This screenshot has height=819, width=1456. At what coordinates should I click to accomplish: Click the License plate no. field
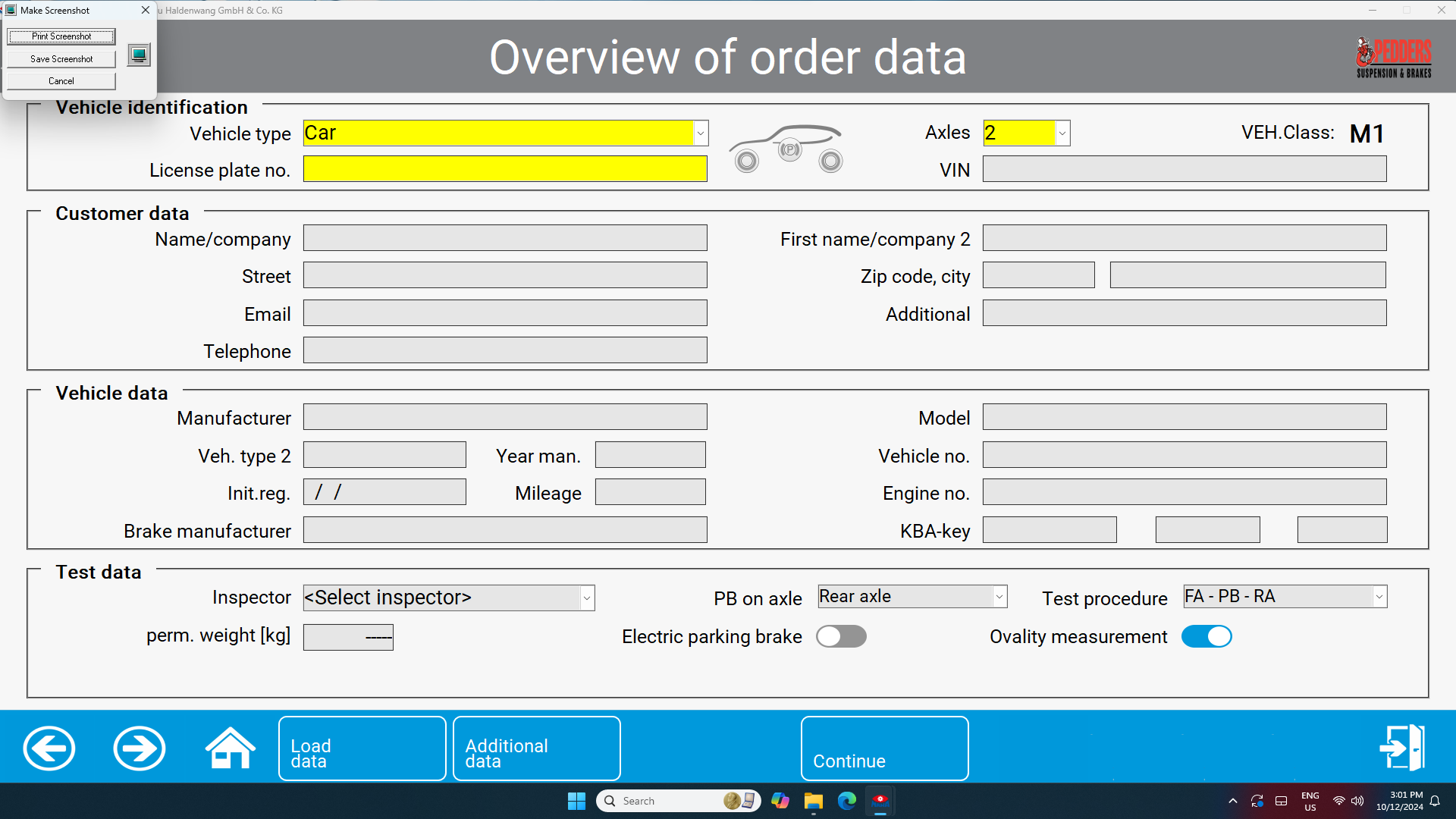pyautogui.click(x=505, y=169)
